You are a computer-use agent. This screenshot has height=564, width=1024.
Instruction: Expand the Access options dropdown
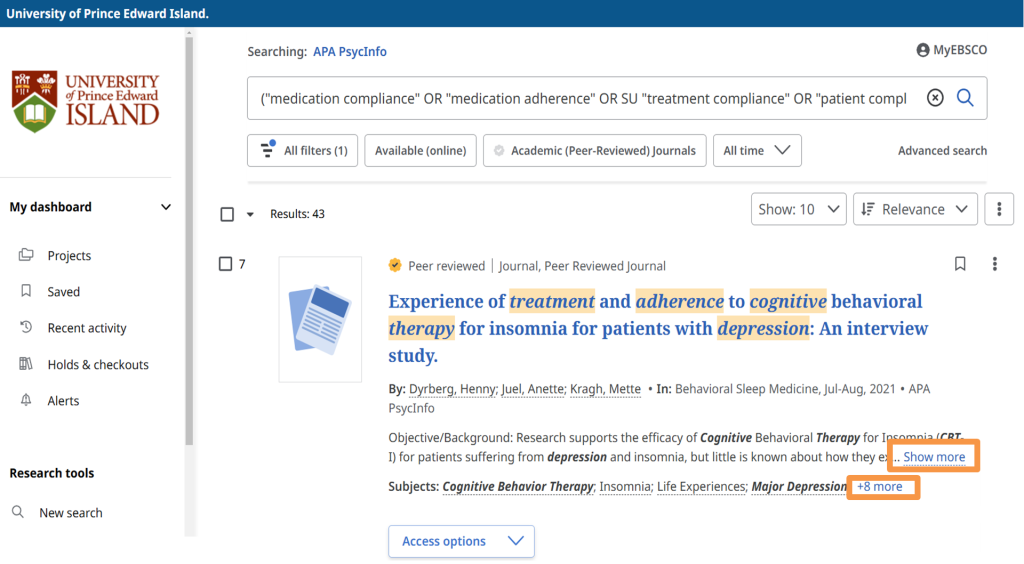pyautogui.click(x=461, y=541)
